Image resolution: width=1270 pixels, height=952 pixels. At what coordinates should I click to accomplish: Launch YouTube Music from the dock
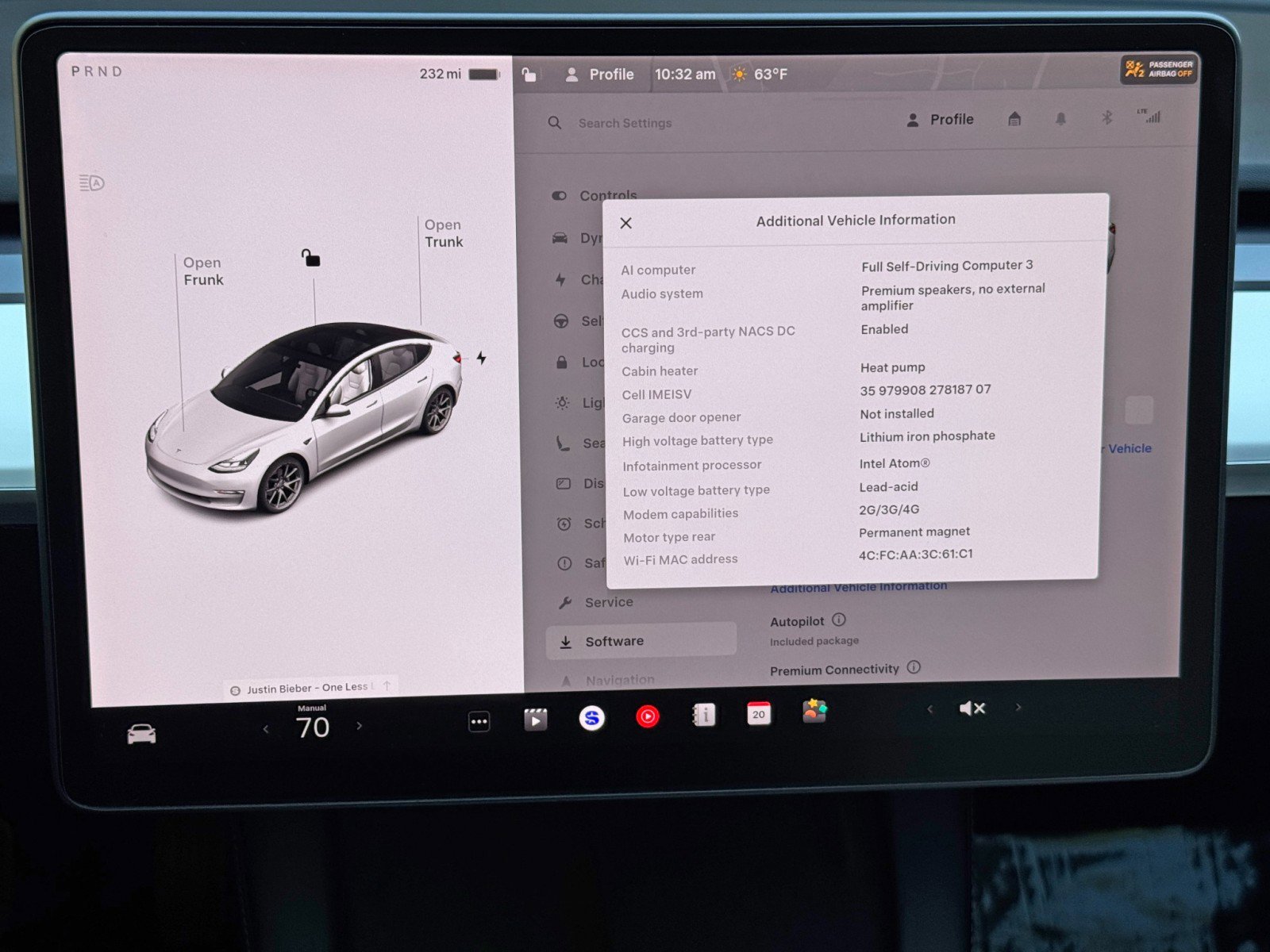648,716
